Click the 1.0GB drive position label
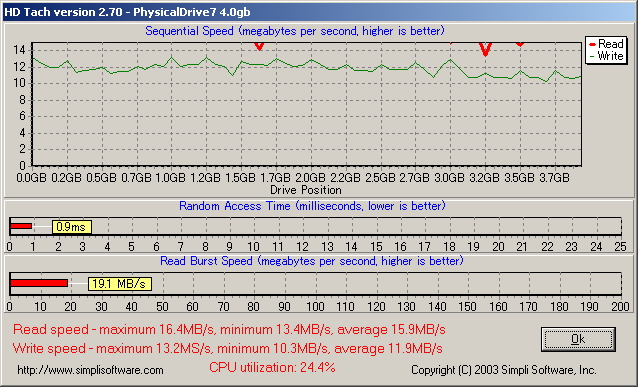The width and height of the screenshot is (638, 387). pyautogui.click(x=170, y=178)
